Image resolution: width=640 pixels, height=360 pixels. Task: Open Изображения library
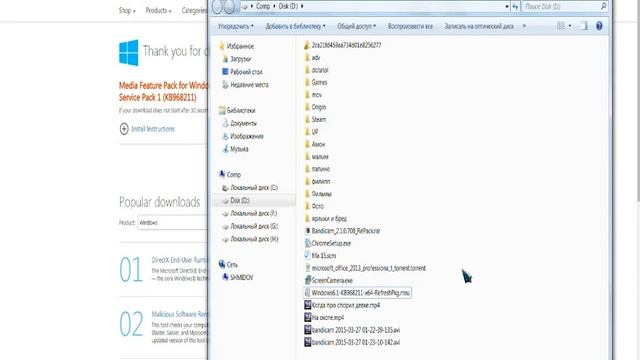[x=247, y=136]
